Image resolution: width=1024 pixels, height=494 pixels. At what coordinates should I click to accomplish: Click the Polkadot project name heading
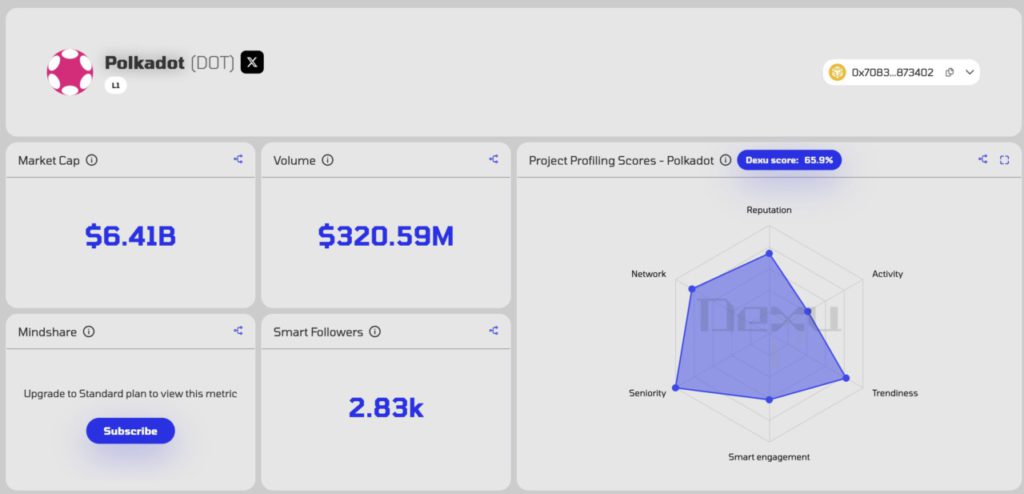(x=146, y=63)
